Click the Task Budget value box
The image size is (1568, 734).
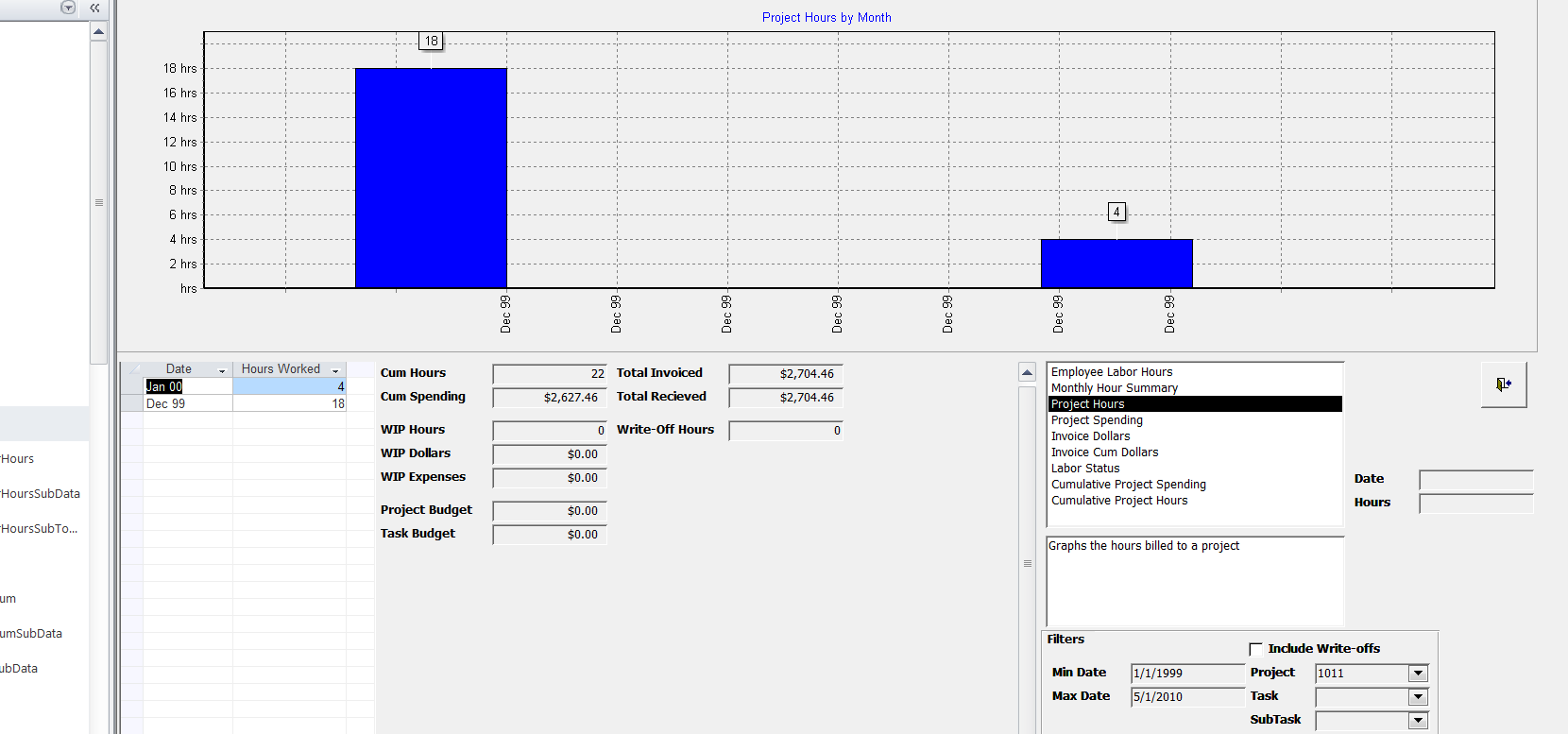point(550,535)
